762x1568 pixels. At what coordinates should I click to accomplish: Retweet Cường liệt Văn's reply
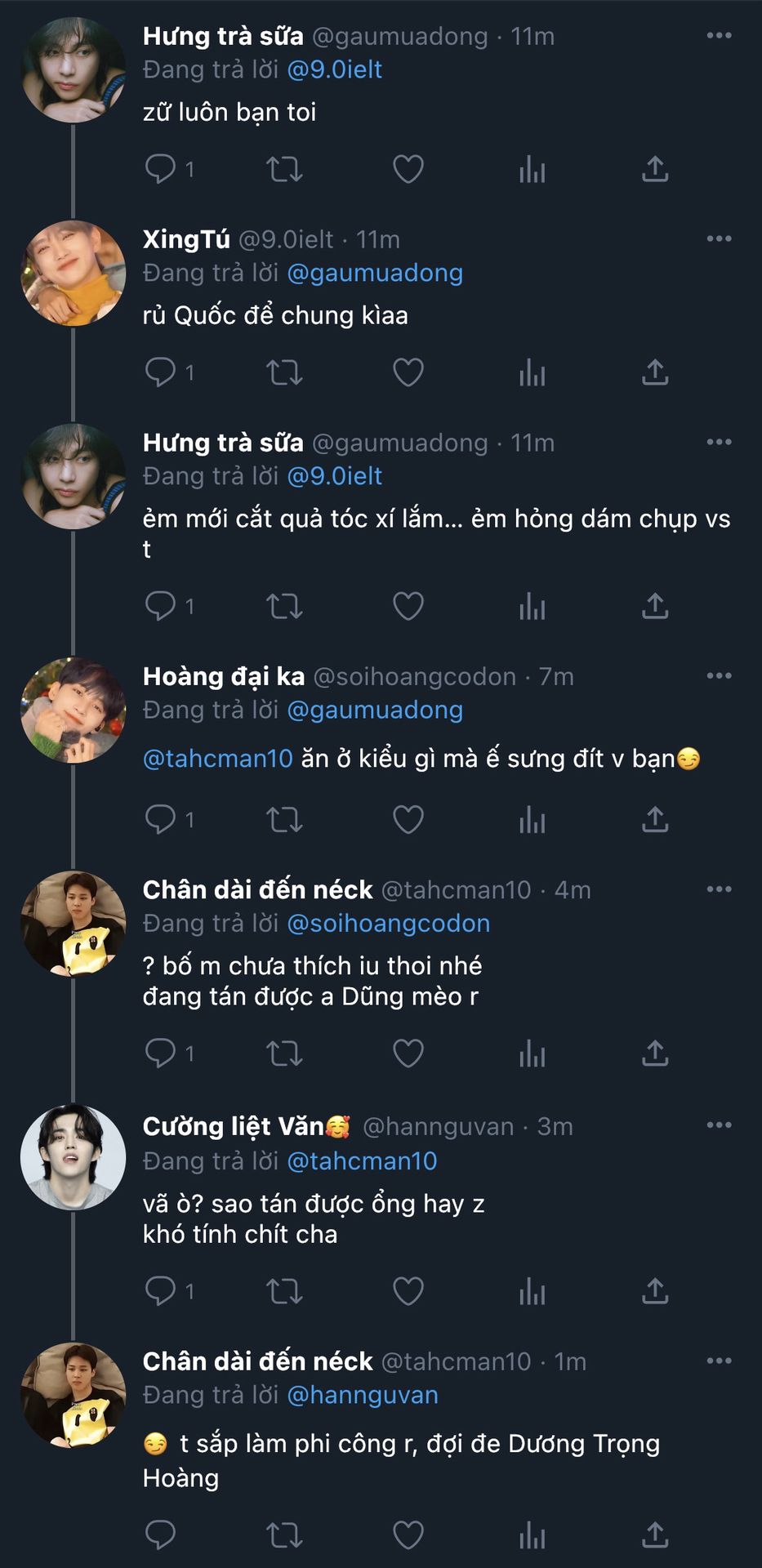coord(284,1291)
